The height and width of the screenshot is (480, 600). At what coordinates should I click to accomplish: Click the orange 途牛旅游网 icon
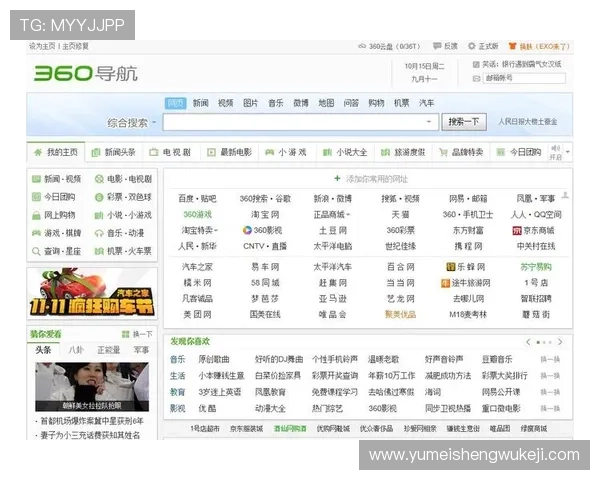pos(445,283)
